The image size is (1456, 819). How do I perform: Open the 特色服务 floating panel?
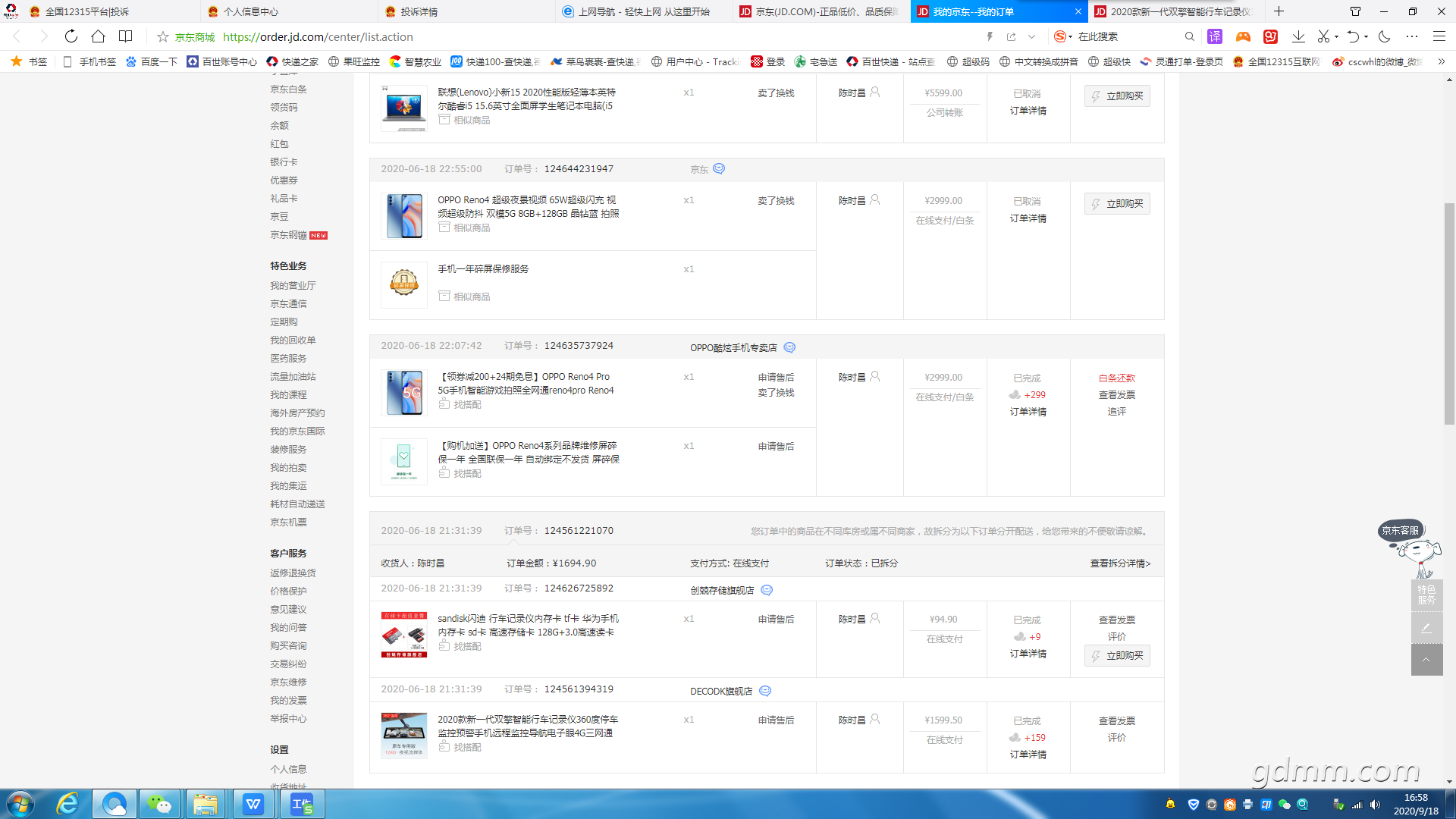1426,595
